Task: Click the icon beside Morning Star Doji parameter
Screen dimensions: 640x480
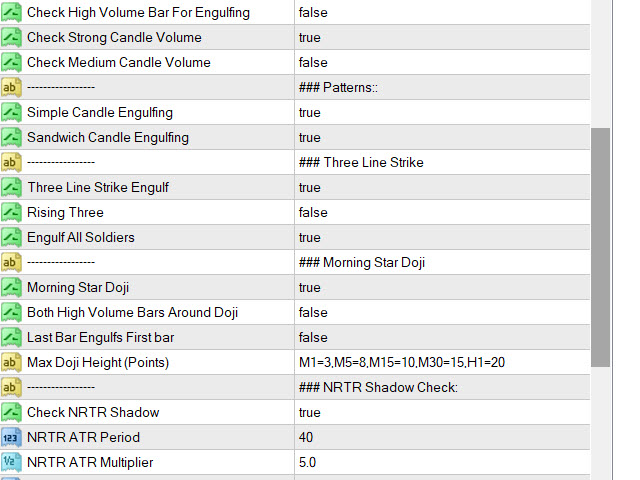Action: [x=11, y=287]
